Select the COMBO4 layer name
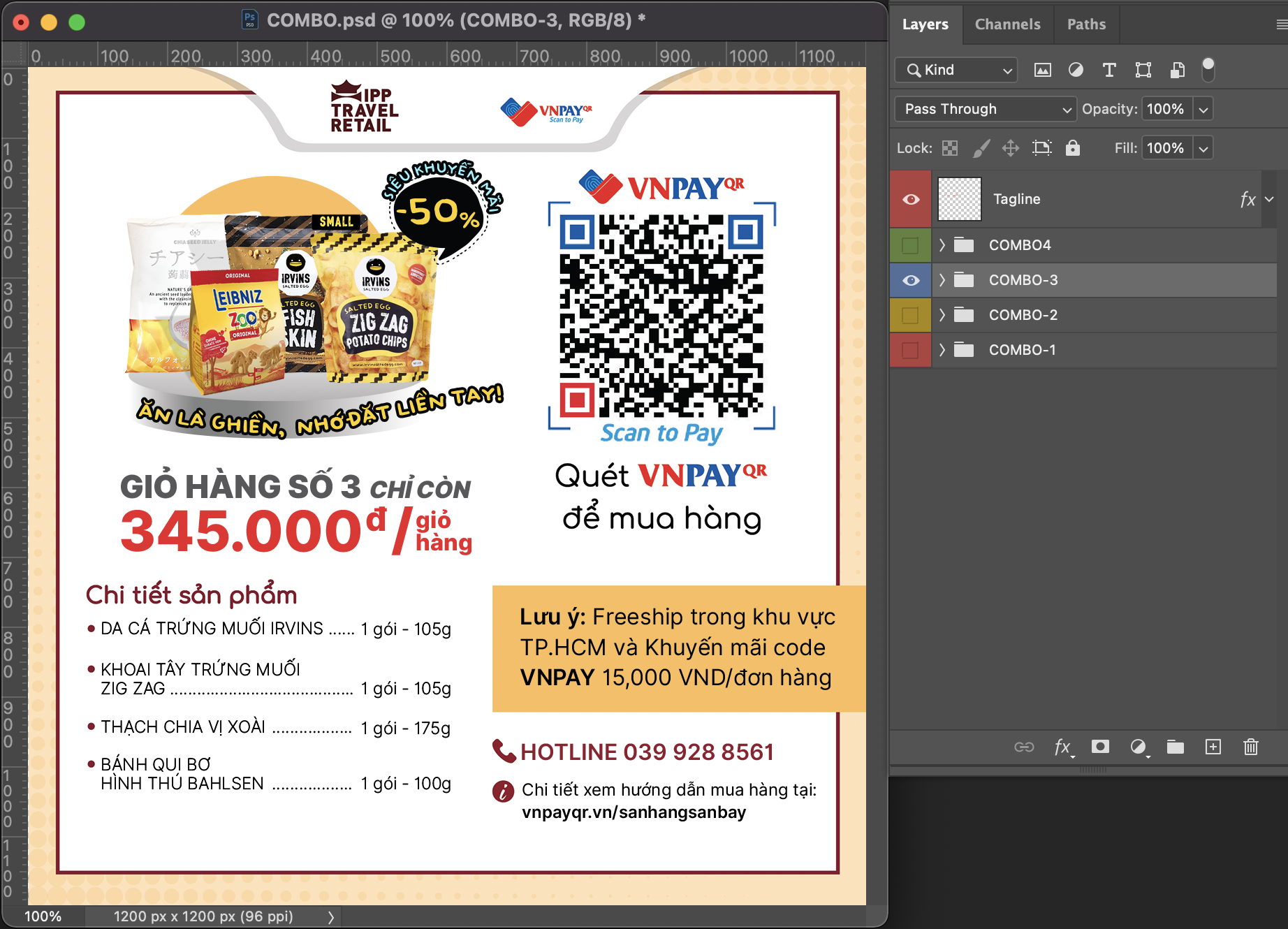 pos(1020,245)
